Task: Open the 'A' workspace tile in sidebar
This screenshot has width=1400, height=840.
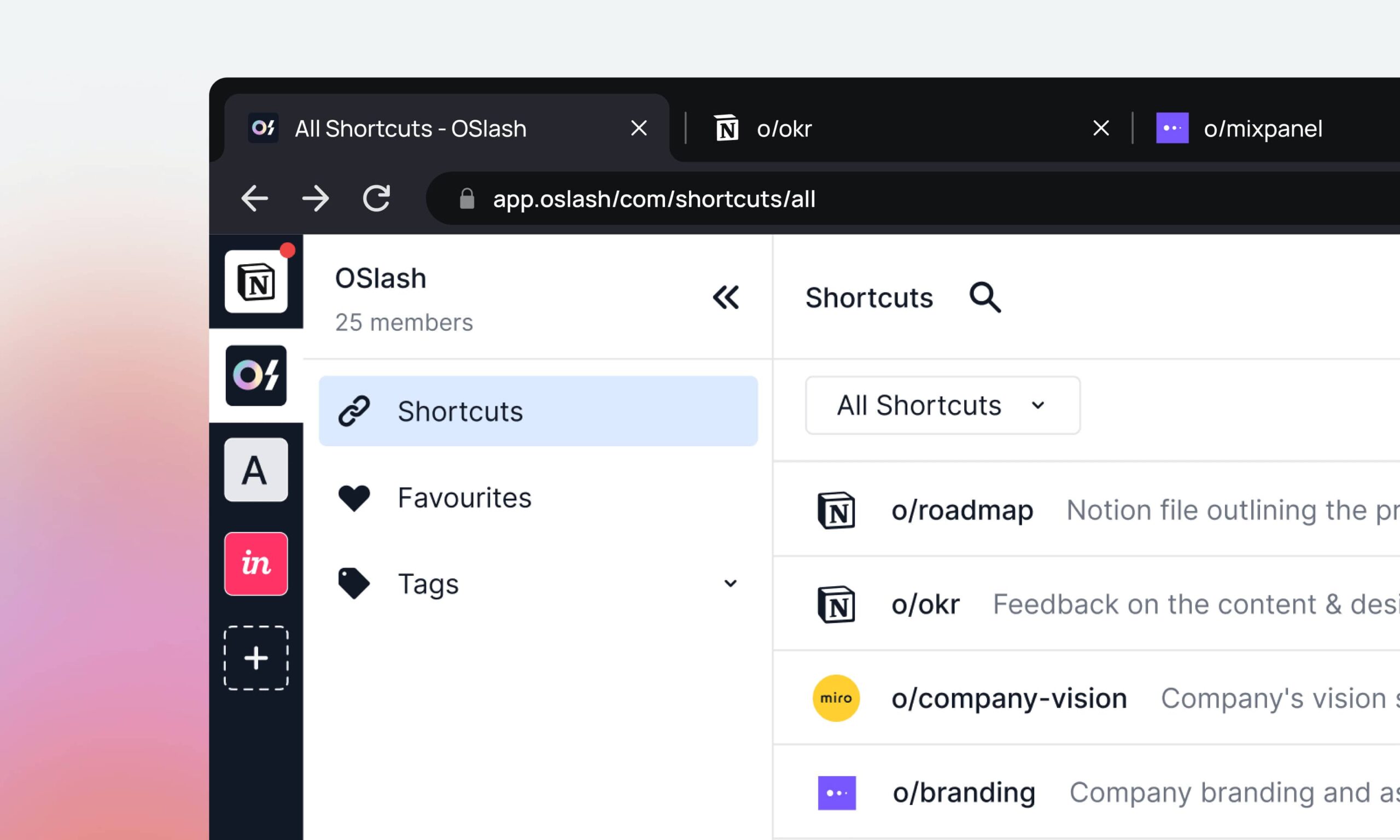Action: pos(256,470)
